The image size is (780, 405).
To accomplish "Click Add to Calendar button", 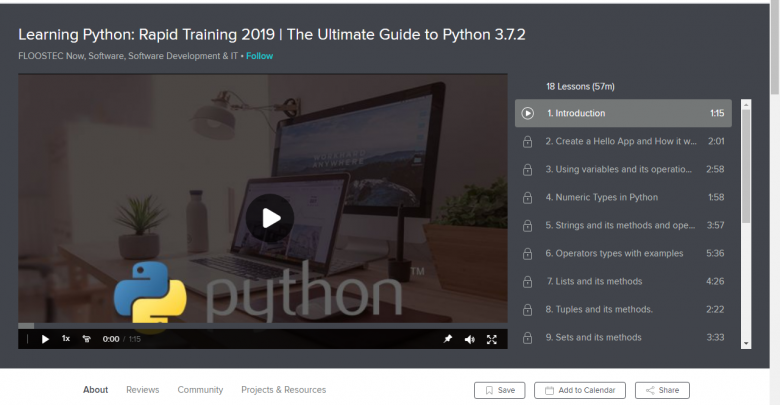I will pos(580,391).
